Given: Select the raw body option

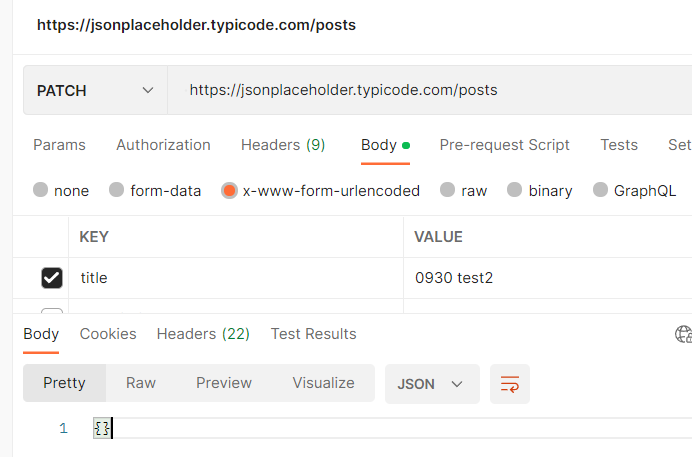Looking at the screenshot, I should [448, 190].
